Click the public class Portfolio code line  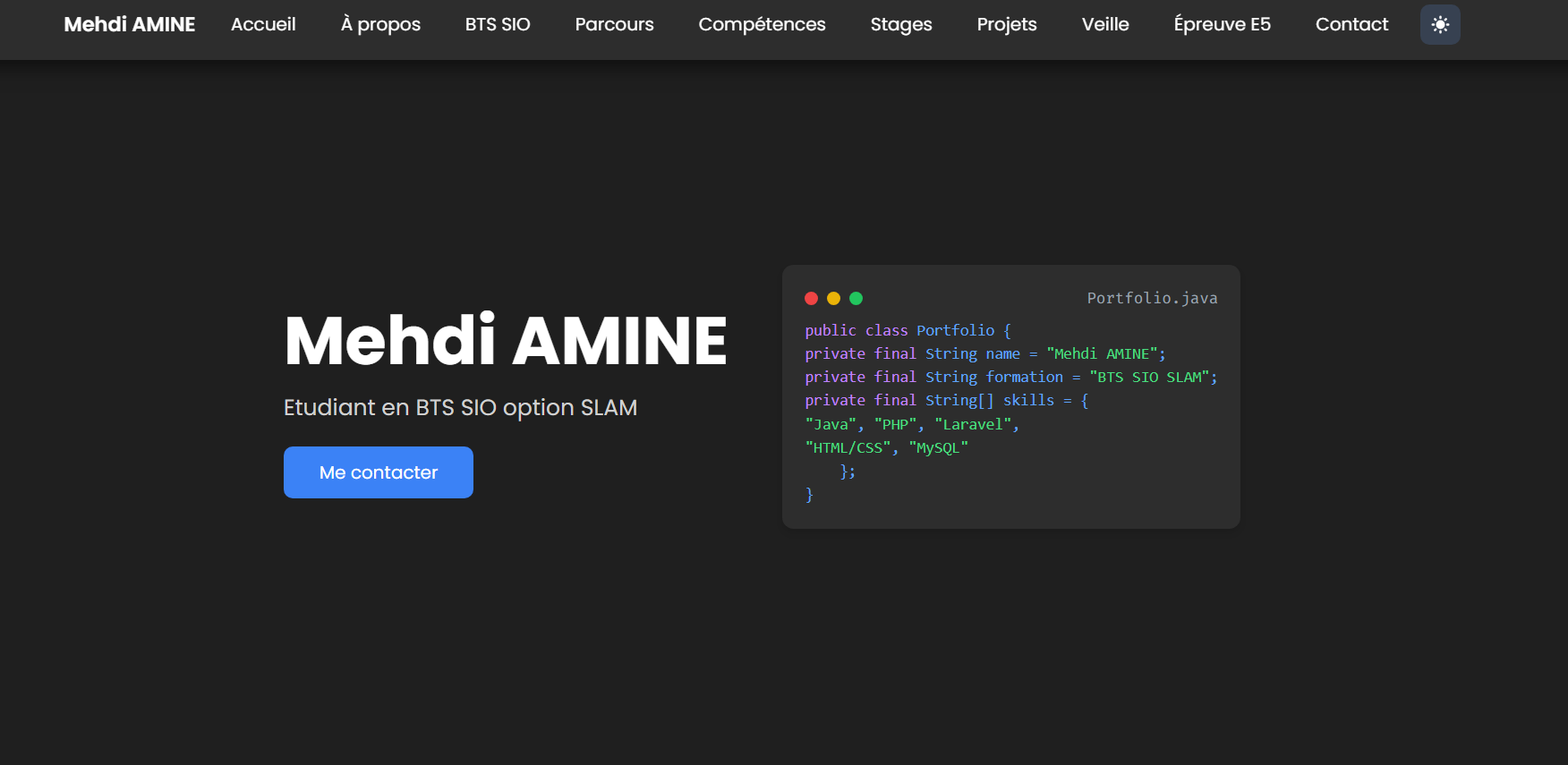(x=908, y=331)
